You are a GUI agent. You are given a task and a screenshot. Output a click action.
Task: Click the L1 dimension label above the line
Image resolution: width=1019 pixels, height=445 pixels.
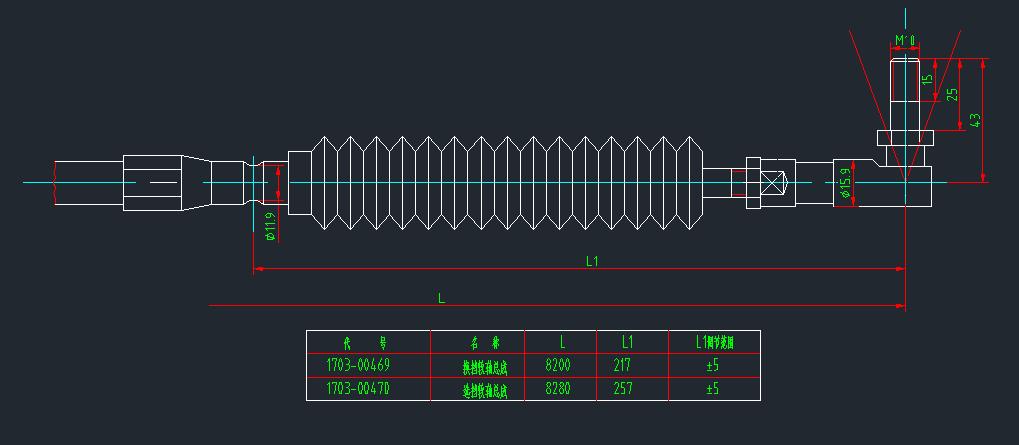click(x=591, y=261)
